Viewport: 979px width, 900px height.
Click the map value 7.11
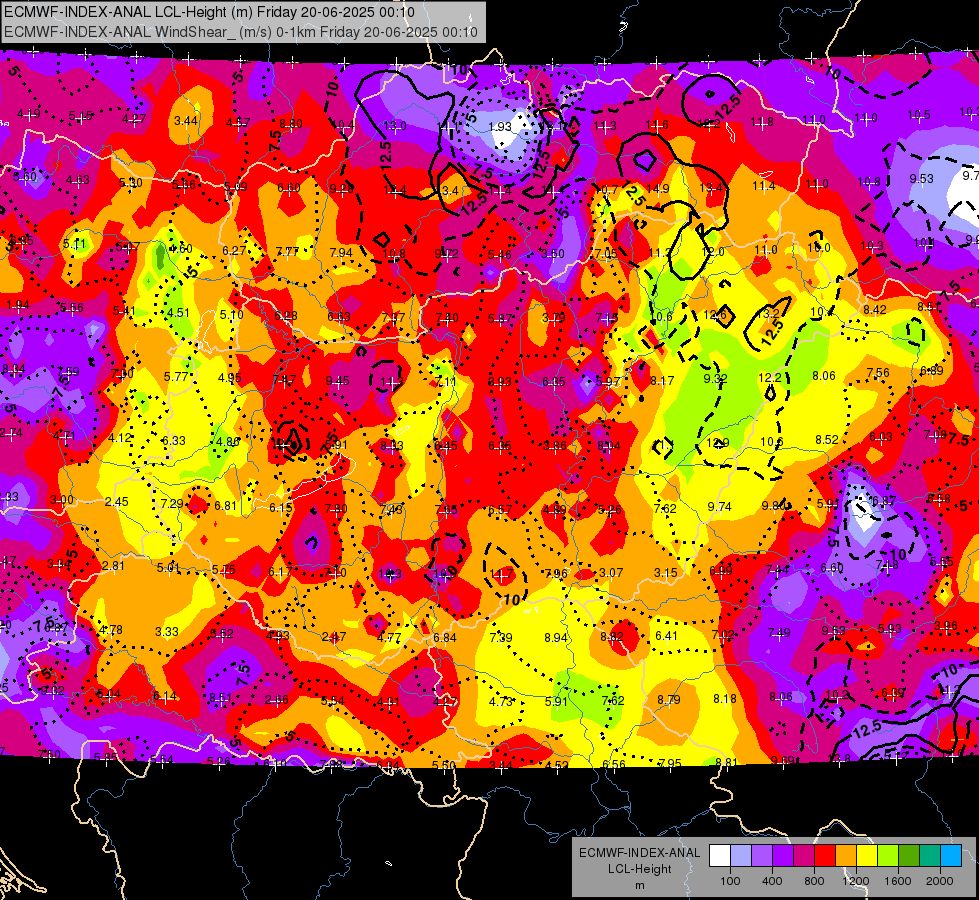(x=445, y=381)
